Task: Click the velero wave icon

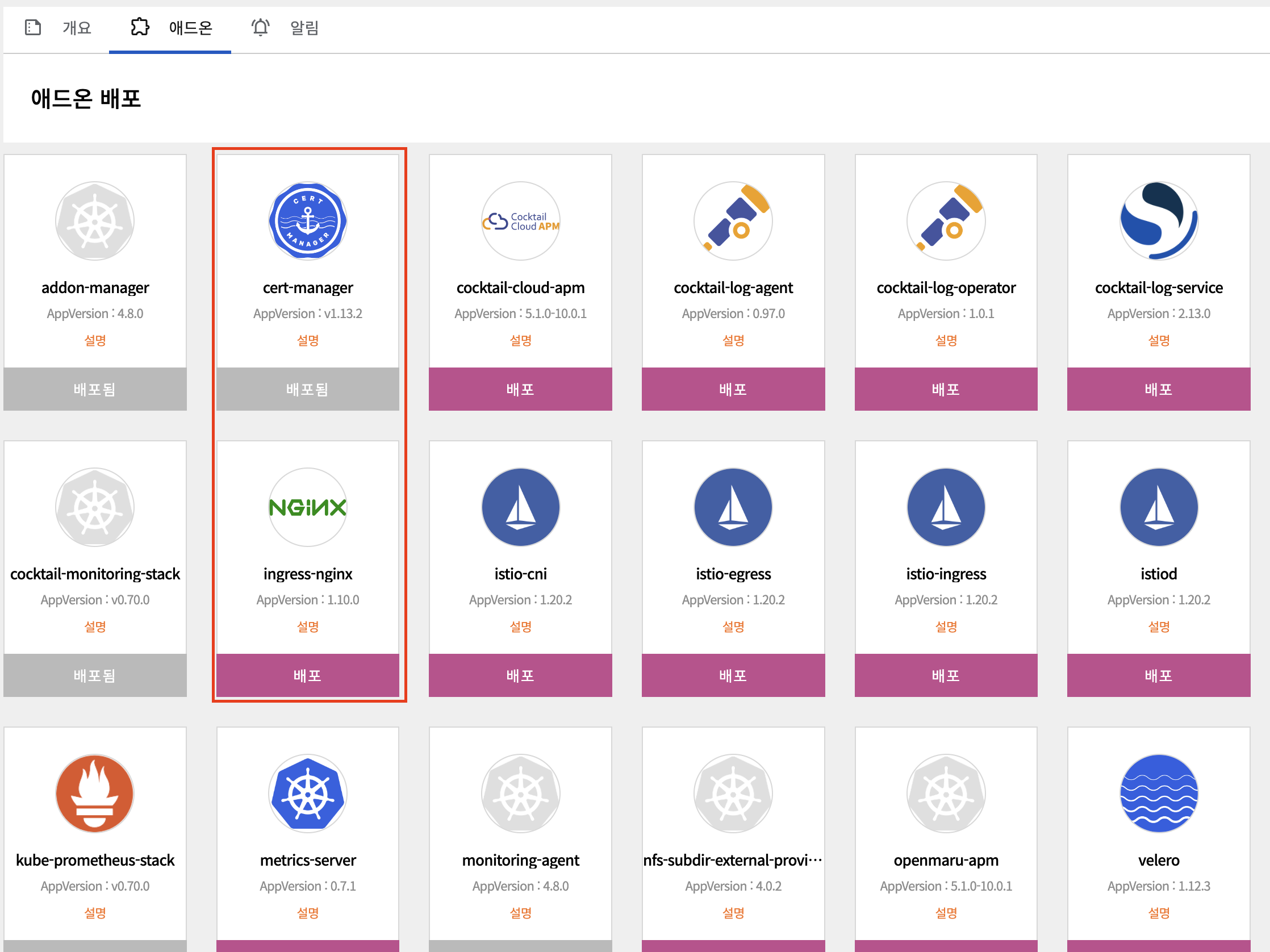Action: pyautogui.click(x=1158, y=794)
